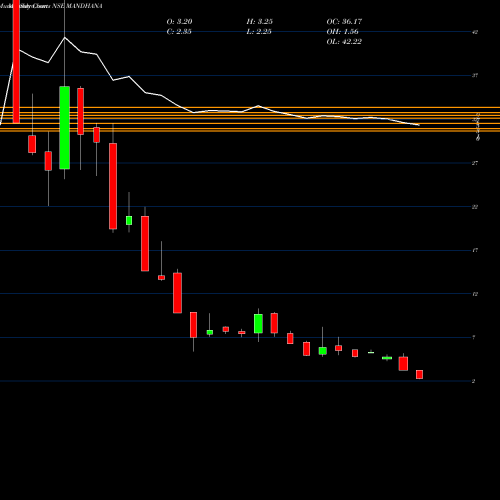Click the 2 price axis label
The width and height of the screenshot is (500, 500).
[x=473, y=381]
